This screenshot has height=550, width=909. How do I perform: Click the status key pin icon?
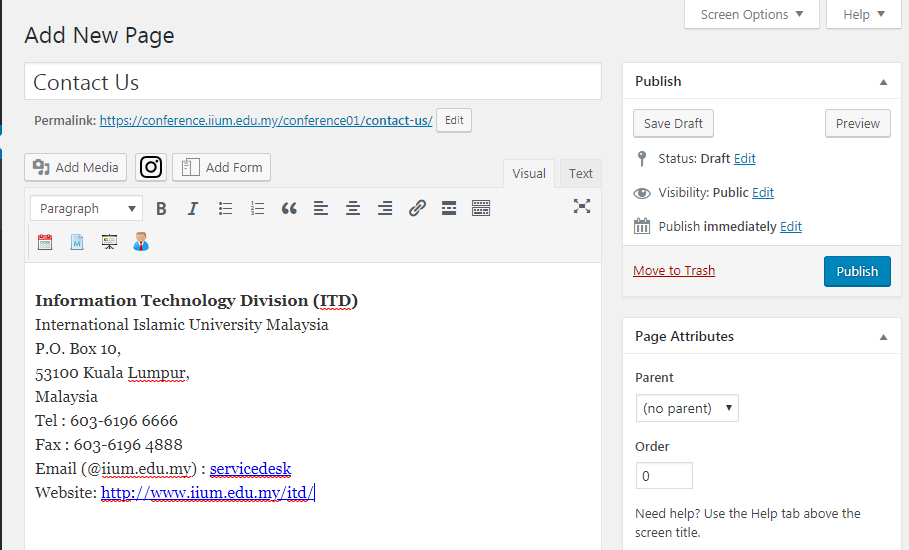tap(641, 159)
